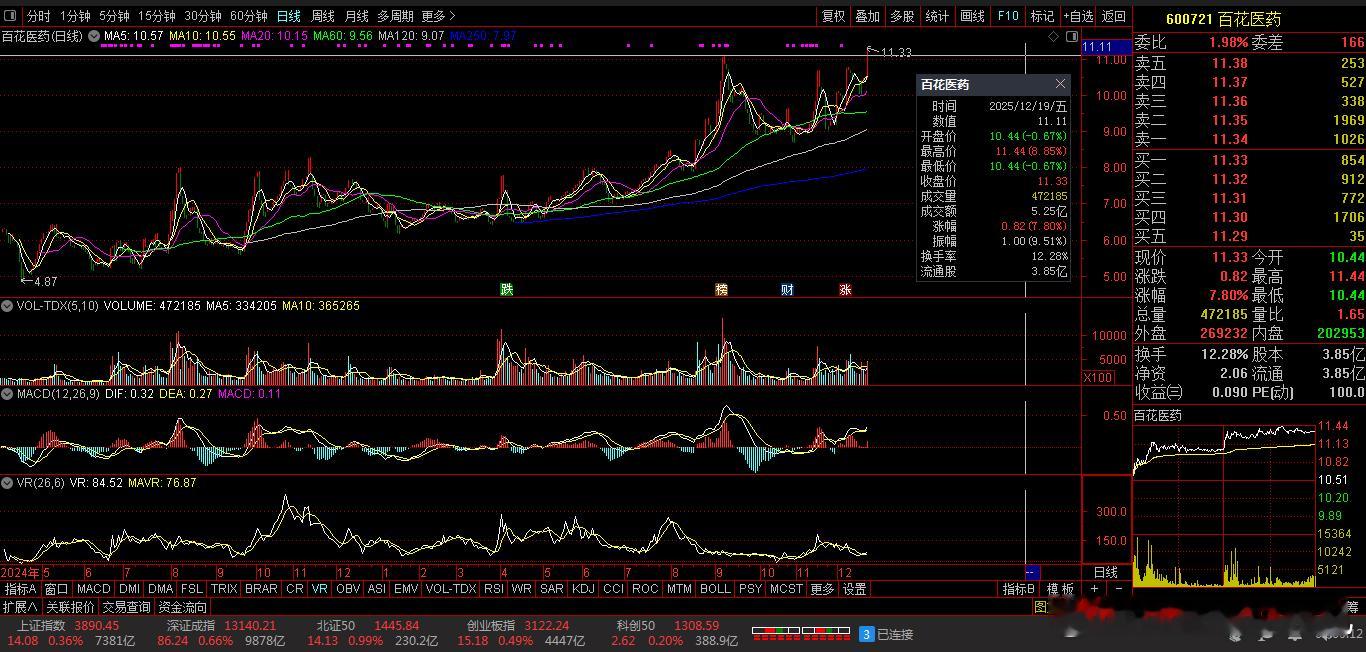Screen dimensions: 1366x652
Task: Select the 1分钟 period
Action: [x=75, y=16]
